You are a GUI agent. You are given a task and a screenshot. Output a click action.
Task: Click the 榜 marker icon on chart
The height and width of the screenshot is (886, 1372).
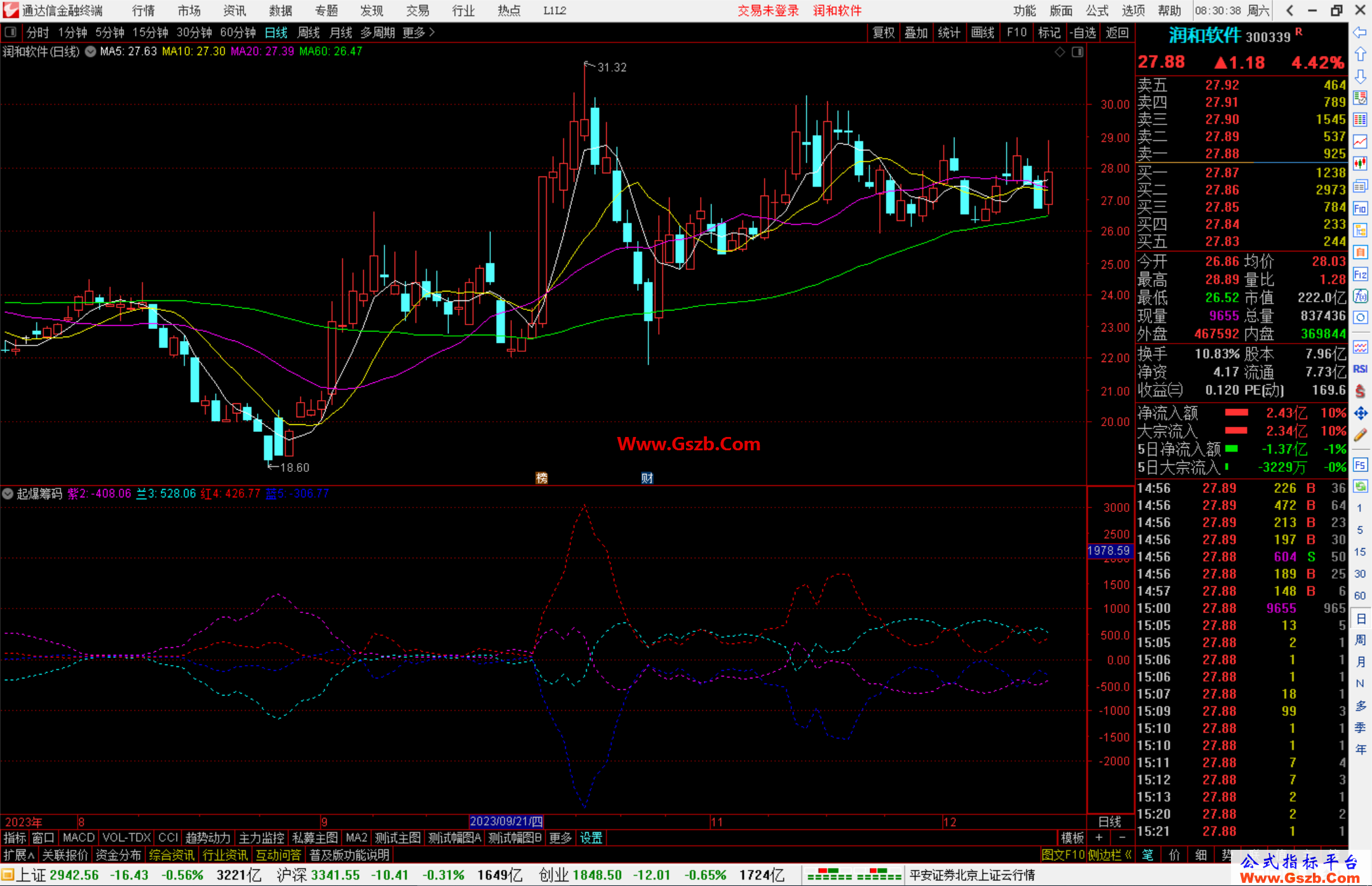pyautogui.click(x=542, y=478)
